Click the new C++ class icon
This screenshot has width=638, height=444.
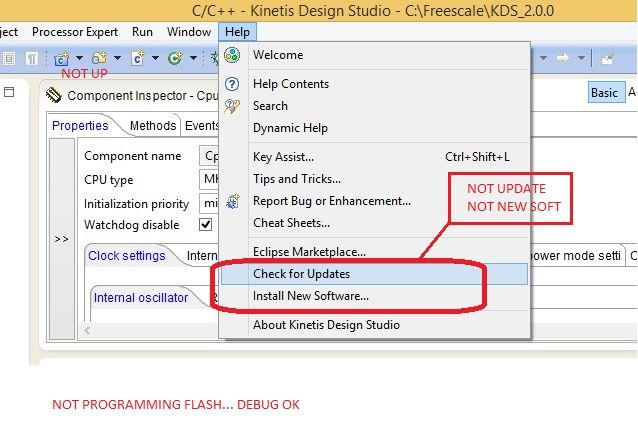point(175,59)
